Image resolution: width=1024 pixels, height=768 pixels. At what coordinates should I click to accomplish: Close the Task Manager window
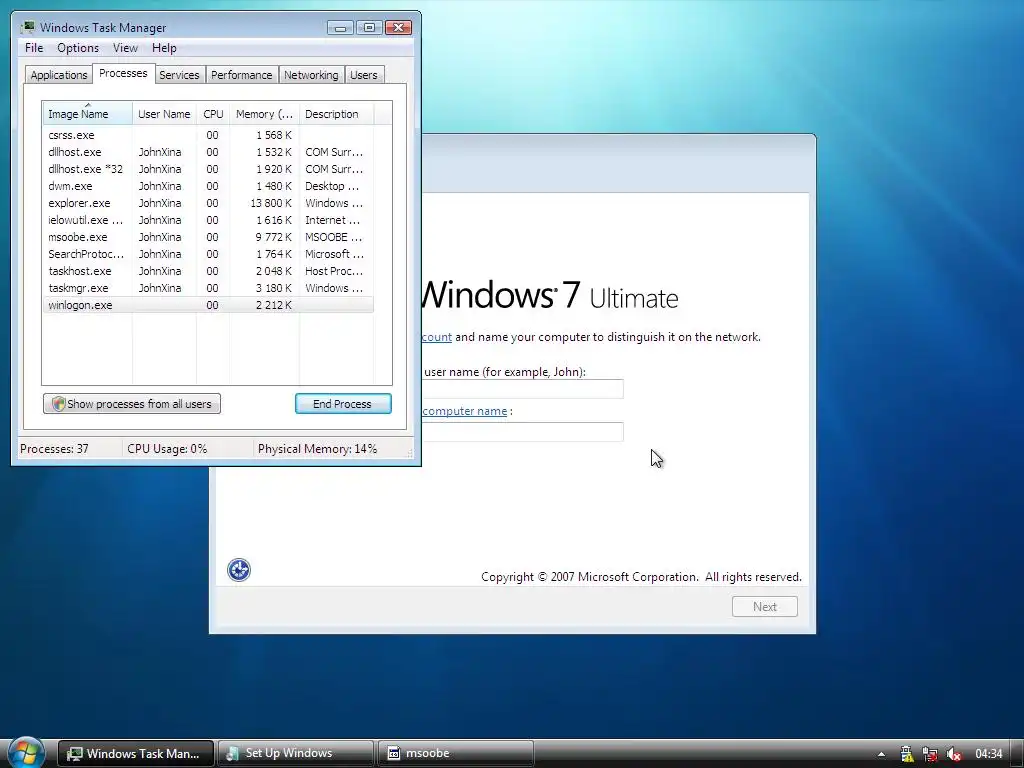[x=398, y=27]
